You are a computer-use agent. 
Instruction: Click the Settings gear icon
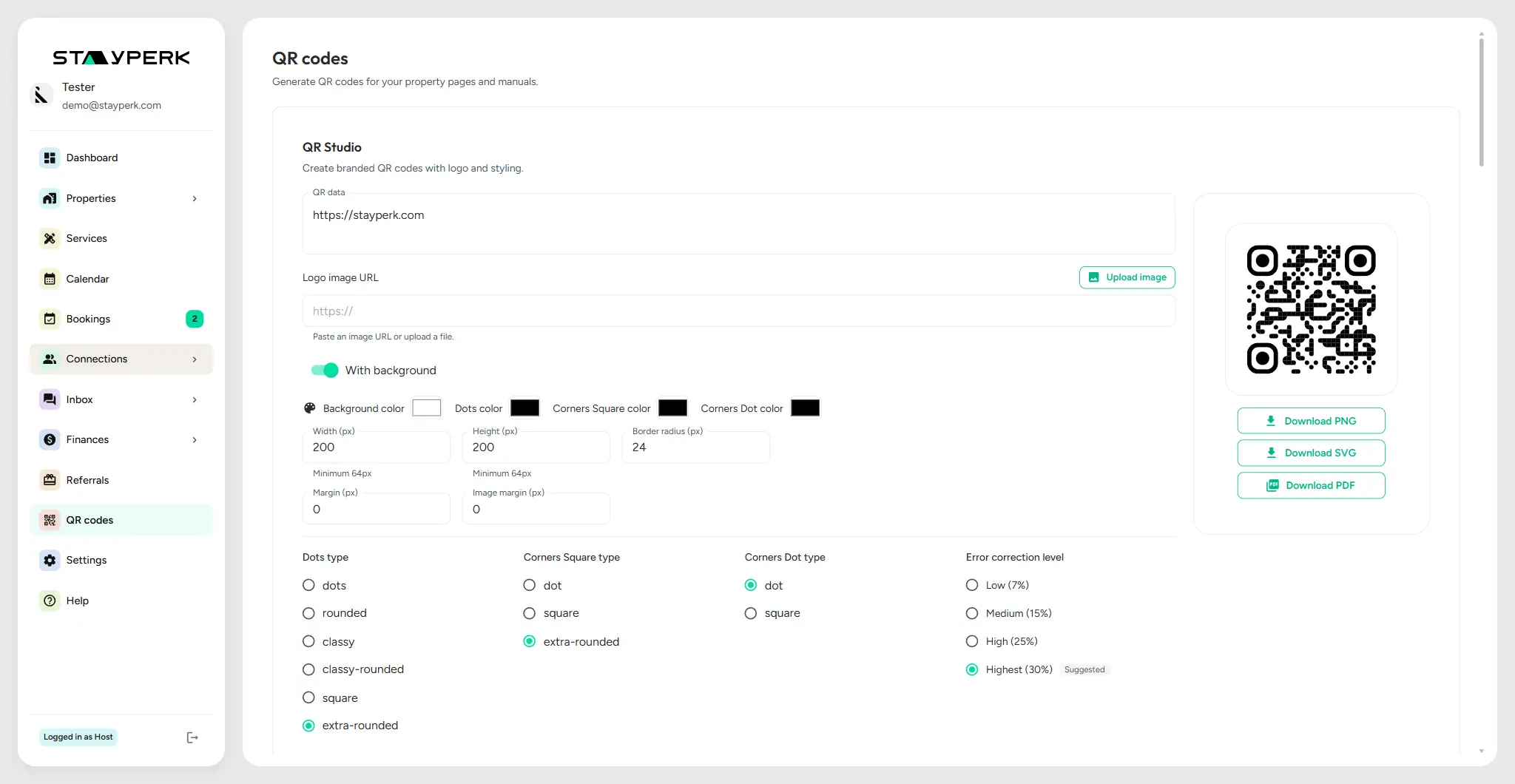pos(50,560)
